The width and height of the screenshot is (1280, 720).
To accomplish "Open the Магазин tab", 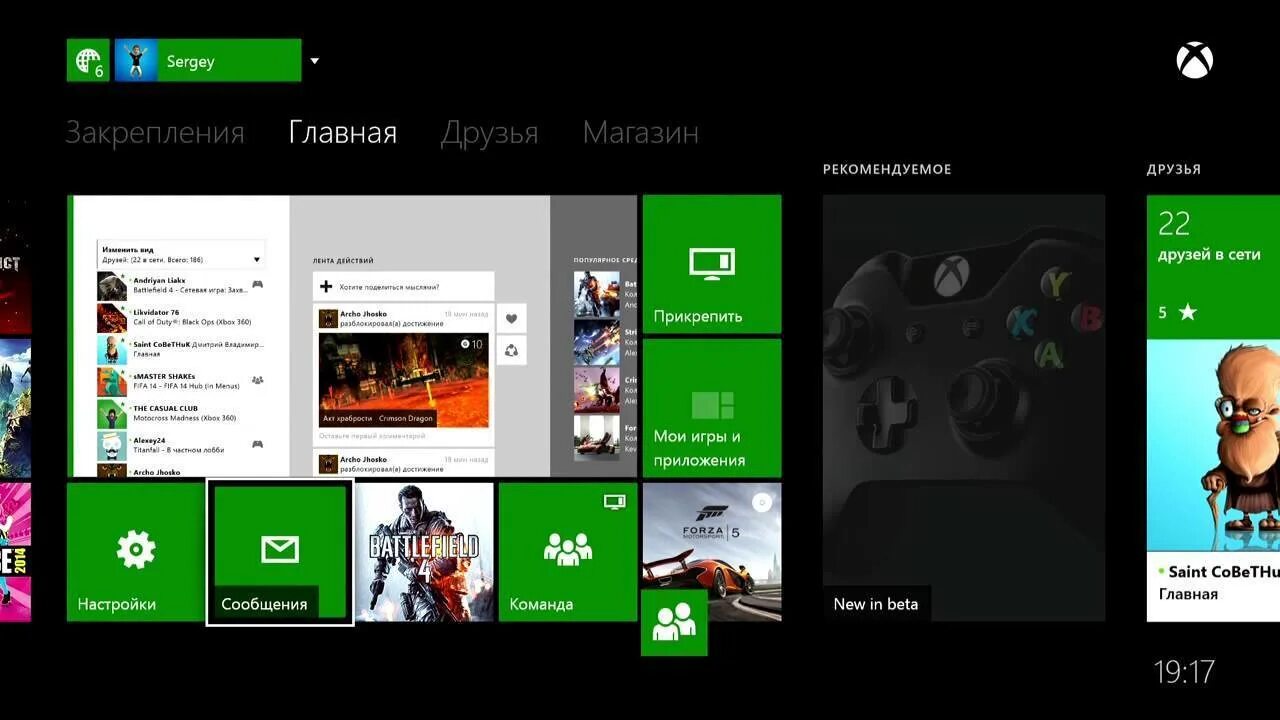I will click(640, 132).
